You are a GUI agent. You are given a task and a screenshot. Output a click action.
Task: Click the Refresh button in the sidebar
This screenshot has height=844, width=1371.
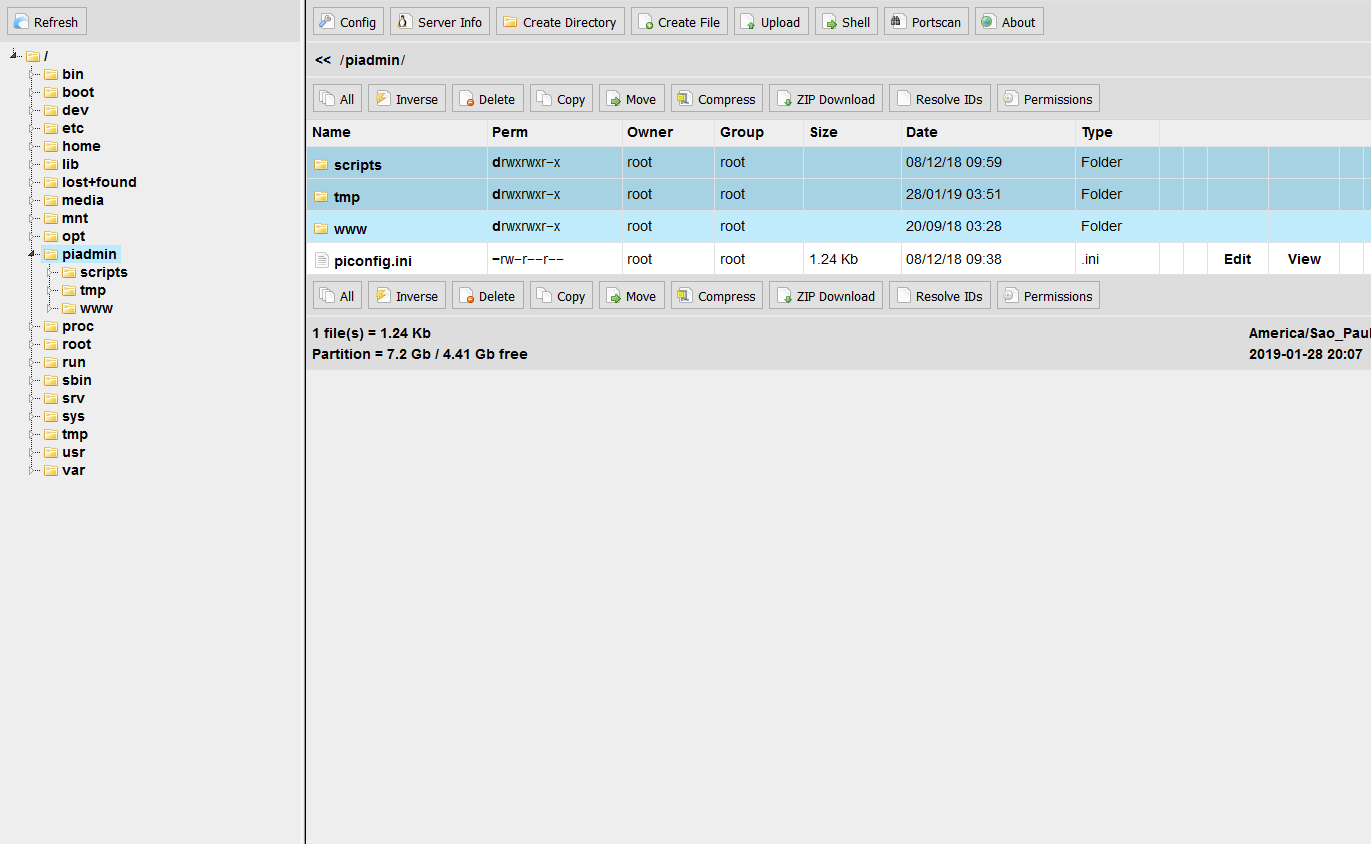pyautogui.click(x=47, y=22)
